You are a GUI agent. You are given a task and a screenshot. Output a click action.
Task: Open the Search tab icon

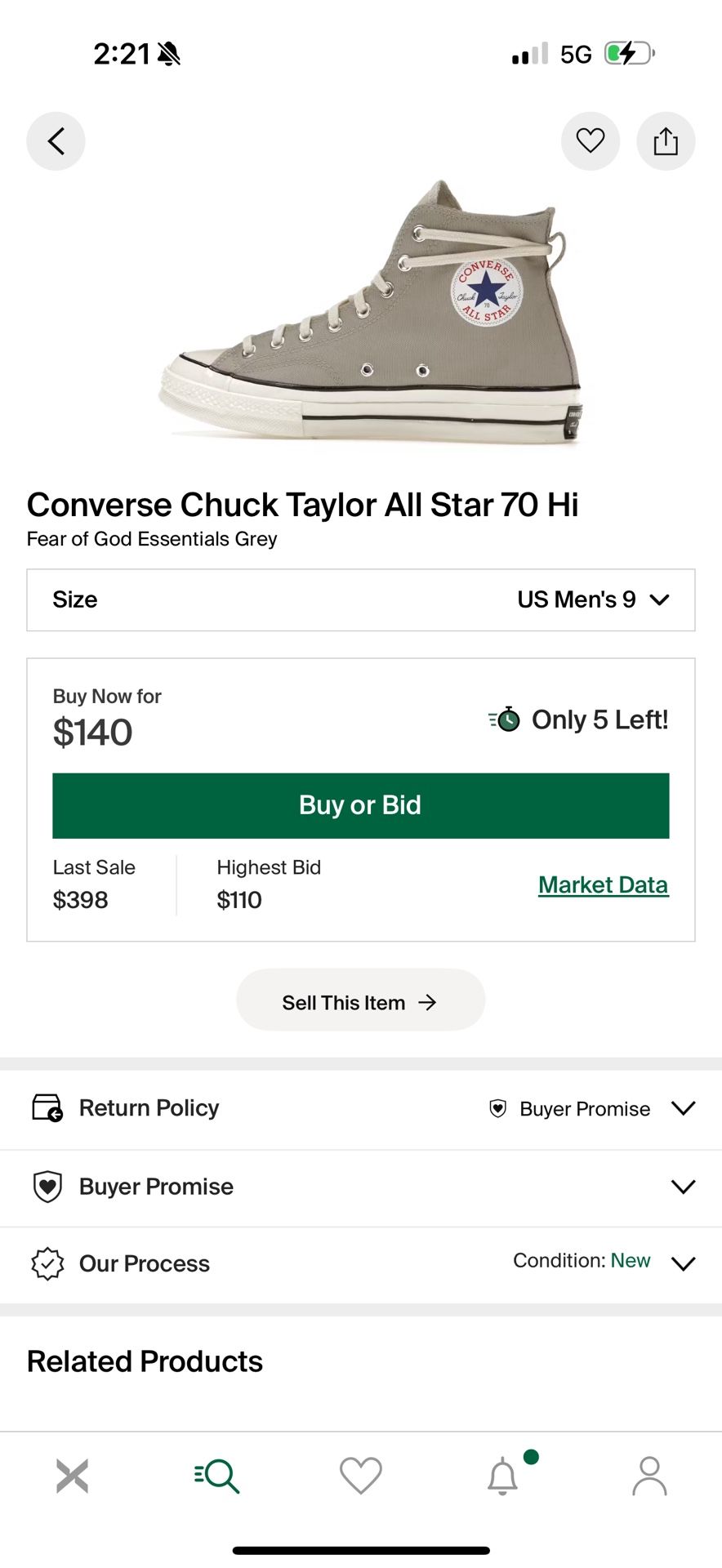(216, 1476)
